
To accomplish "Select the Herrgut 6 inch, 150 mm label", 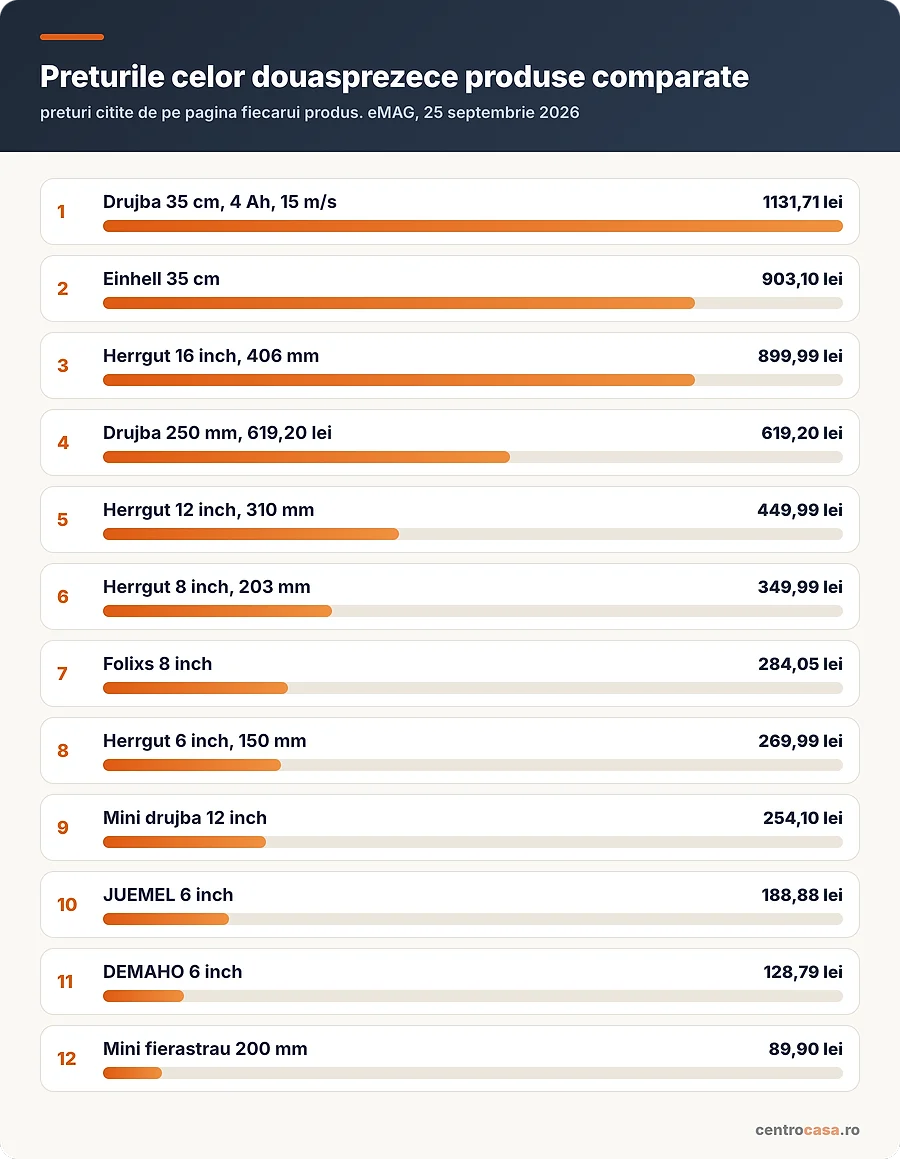I will (205, 741).
